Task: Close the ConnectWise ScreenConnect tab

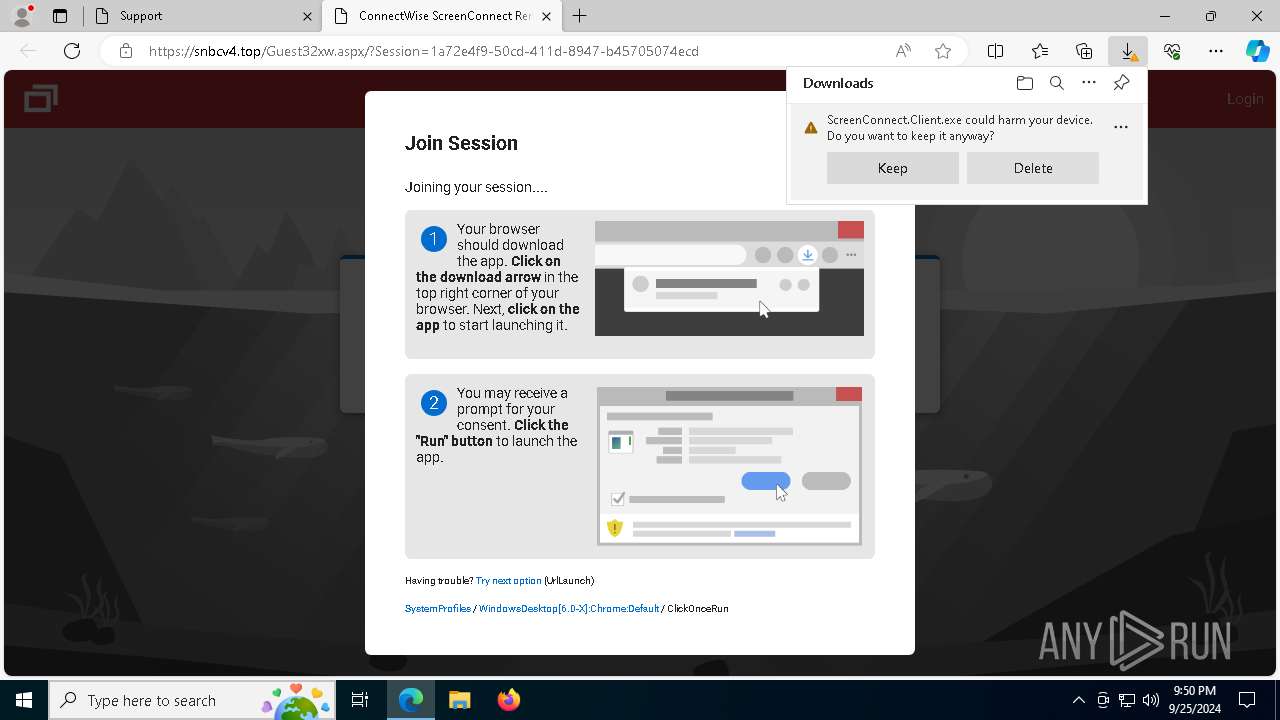Action: pyautogui.click(x=546, y=16)
